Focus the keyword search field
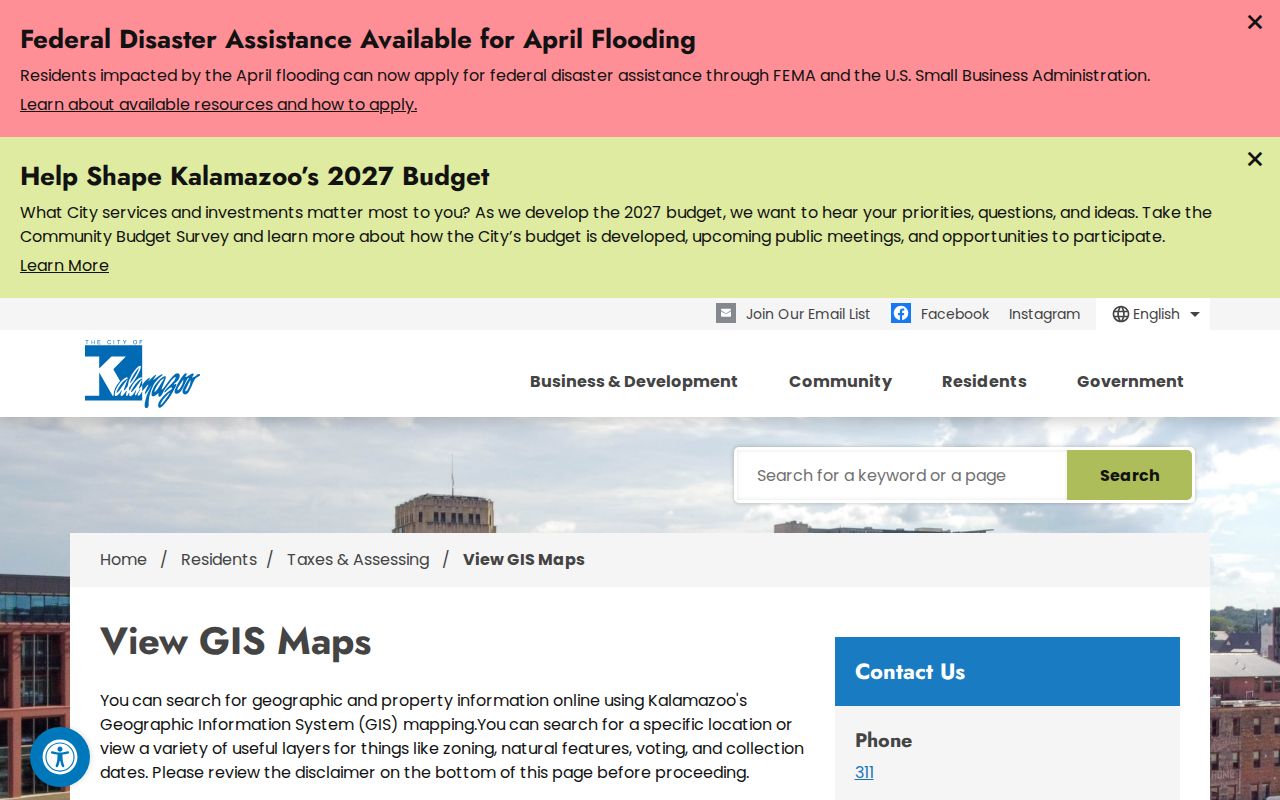Image resolution: width=1280 pixels, height=800 pixels. [902, 475]
